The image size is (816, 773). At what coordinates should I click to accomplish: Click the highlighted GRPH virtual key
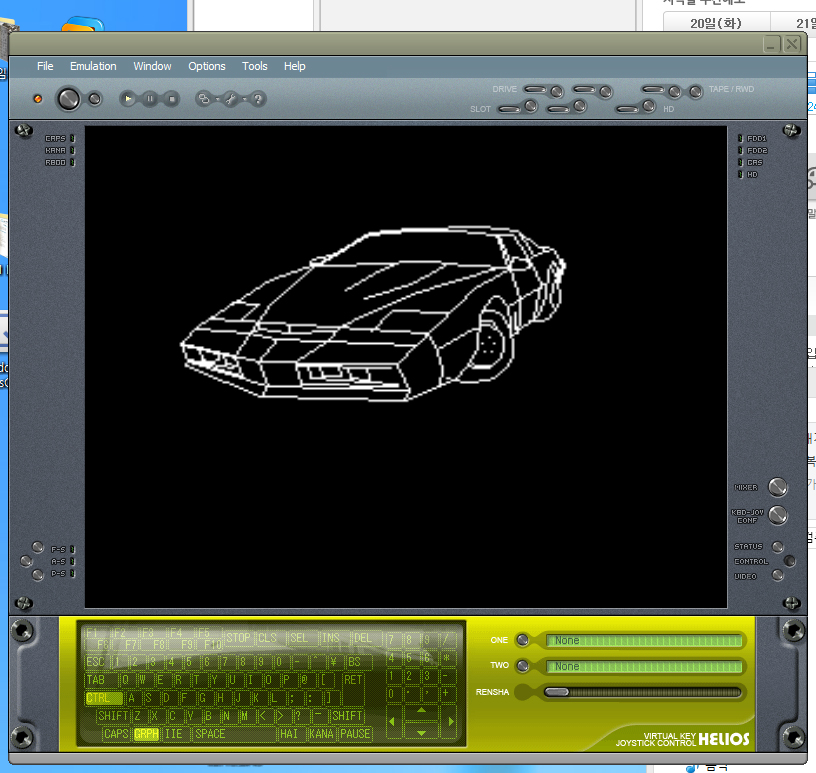146,734
